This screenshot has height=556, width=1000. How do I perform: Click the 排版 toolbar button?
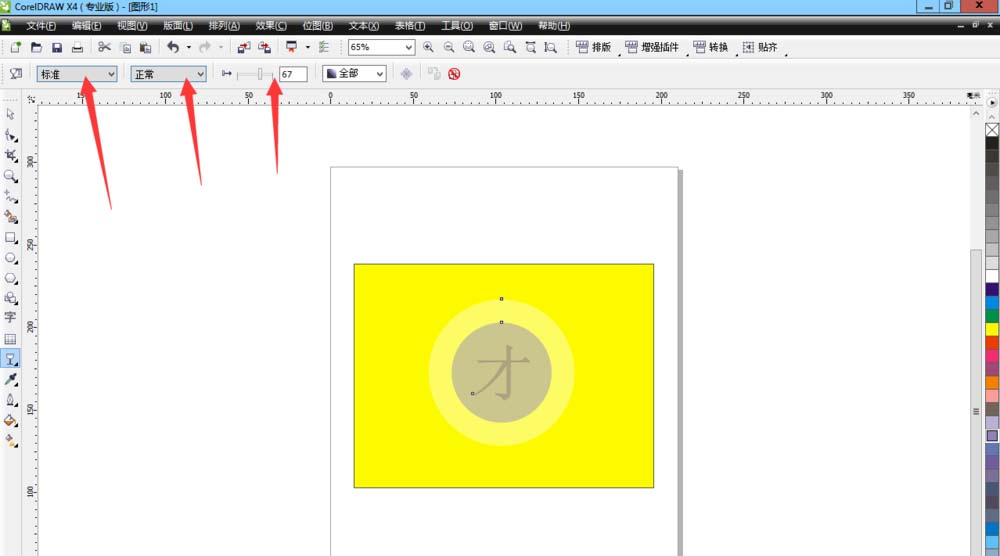tap(593, 47)
